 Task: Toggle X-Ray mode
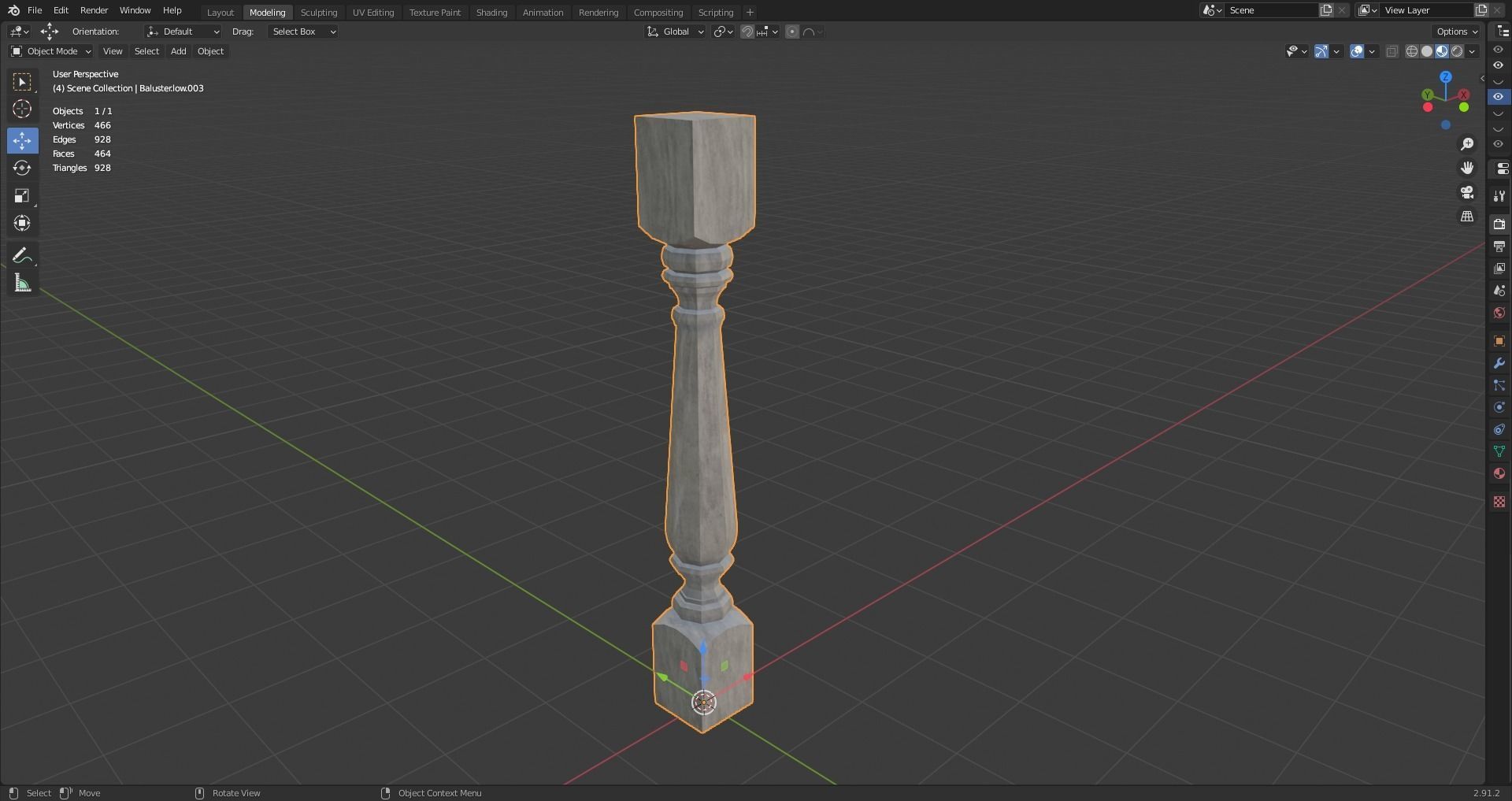(1392, 51)
